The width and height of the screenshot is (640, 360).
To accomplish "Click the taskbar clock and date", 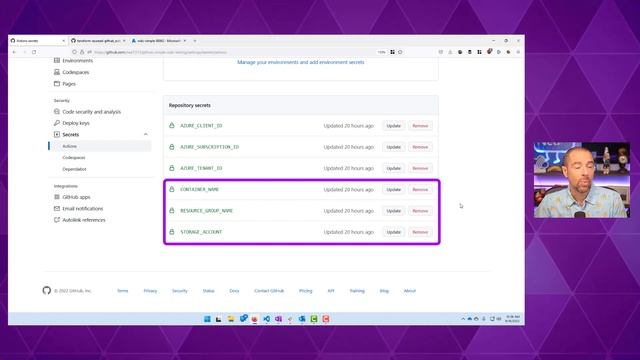I will 512,319.
